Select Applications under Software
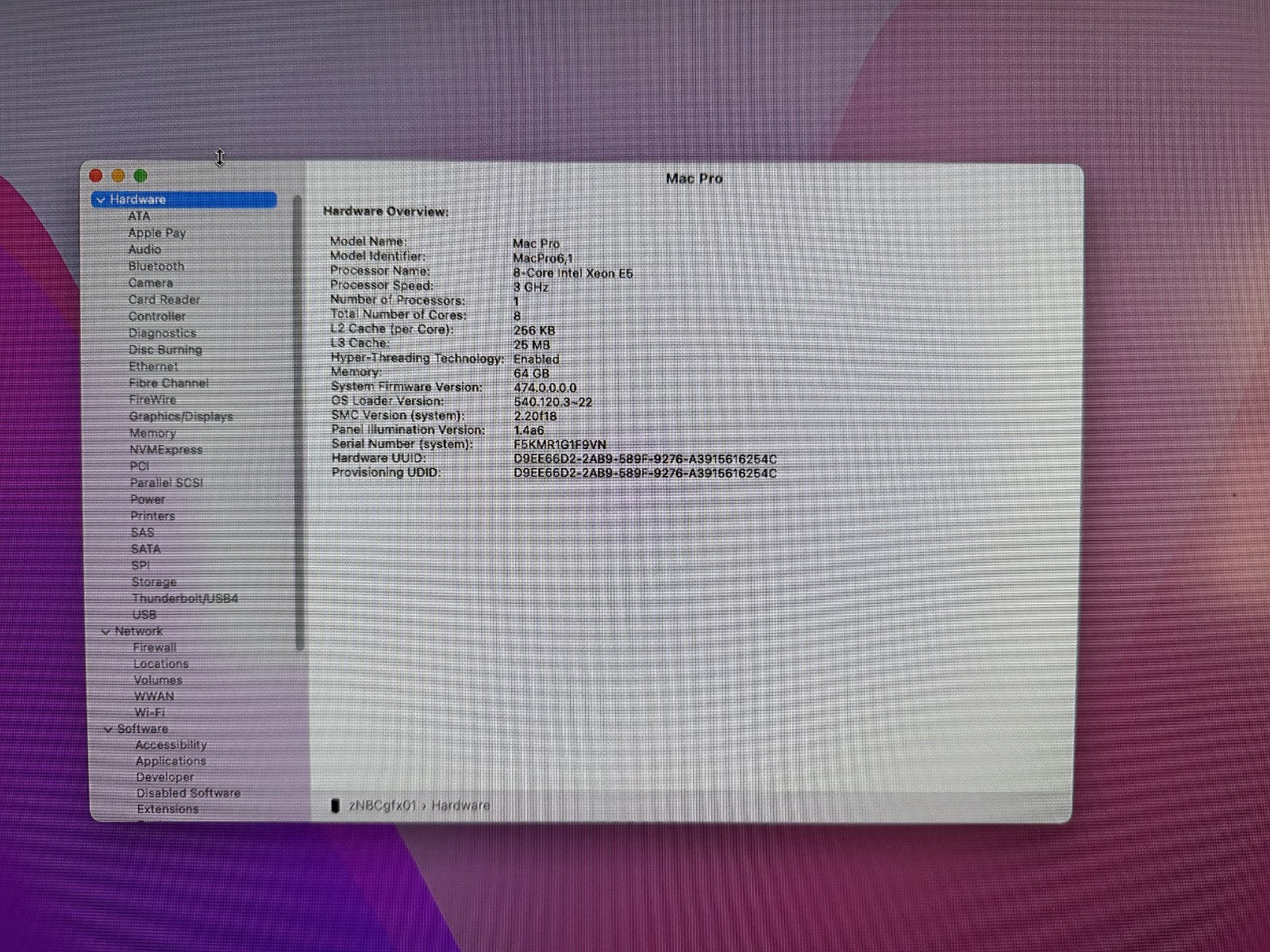This screenshot has width=1270, height=952. [x=171, y=762]
